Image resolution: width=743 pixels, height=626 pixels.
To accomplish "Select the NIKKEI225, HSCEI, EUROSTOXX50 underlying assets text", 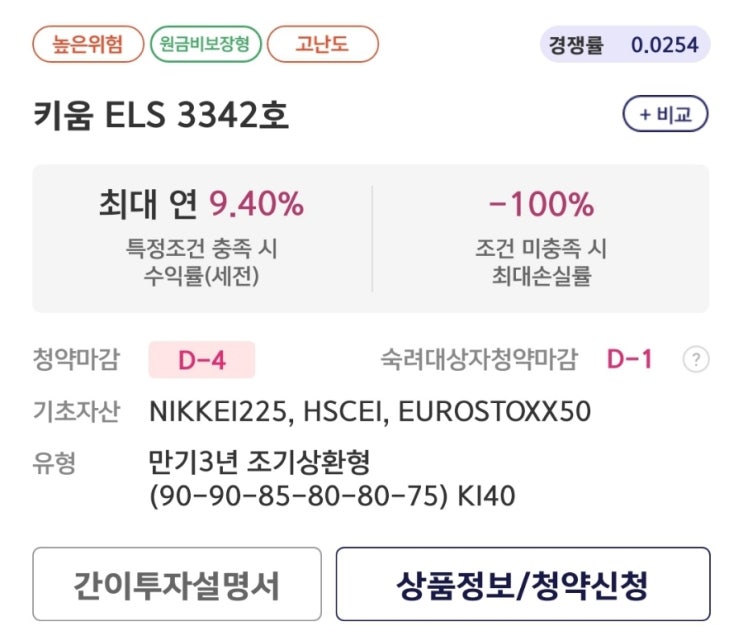I will [369, 411].
